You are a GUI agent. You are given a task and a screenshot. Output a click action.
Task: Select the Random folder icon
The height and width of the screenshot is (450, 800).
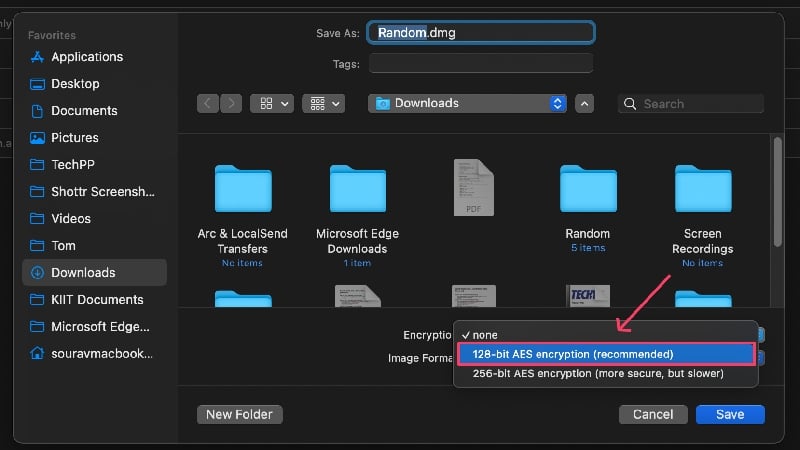click(588, 189)
